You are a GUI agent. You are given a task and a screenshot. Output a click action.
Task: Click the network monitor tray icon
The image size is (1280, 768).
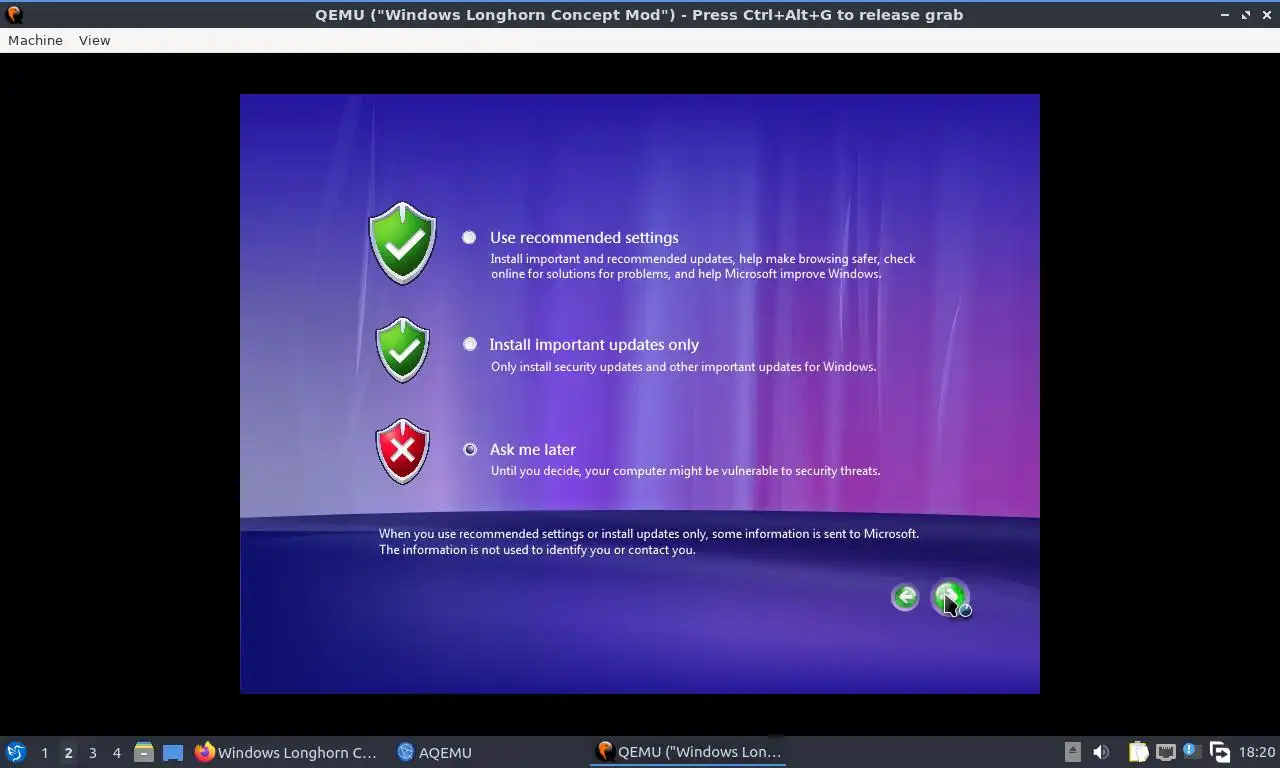1165,752
